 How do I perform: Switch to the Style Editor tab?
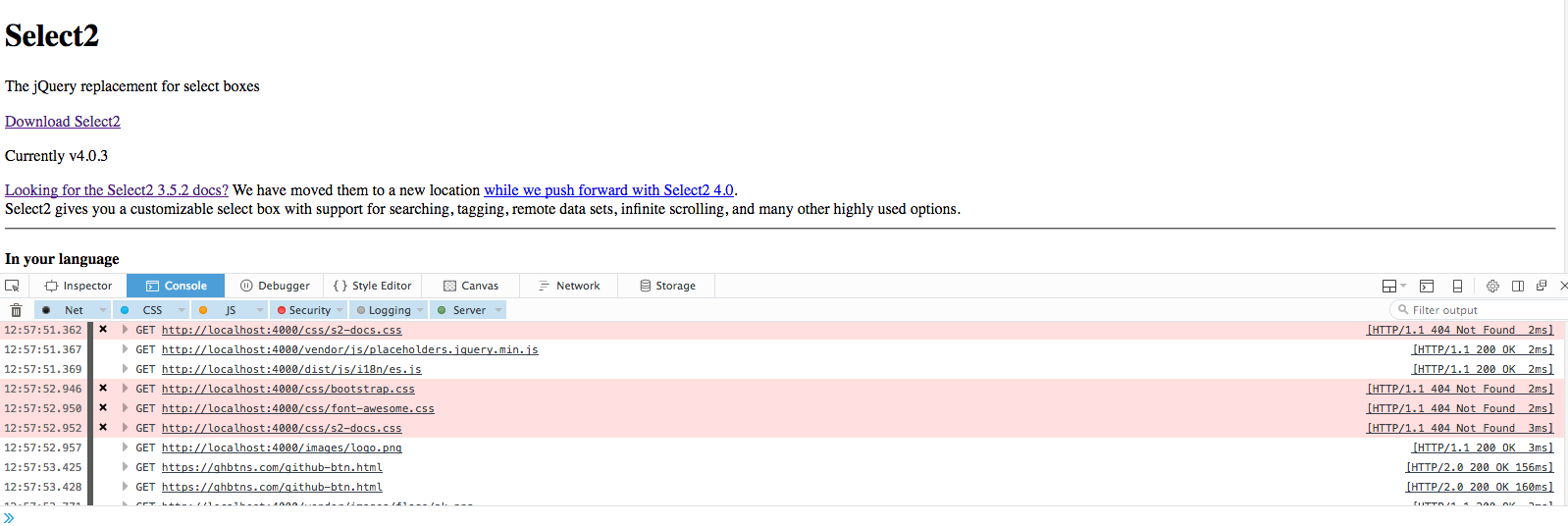tap(373, 286)
